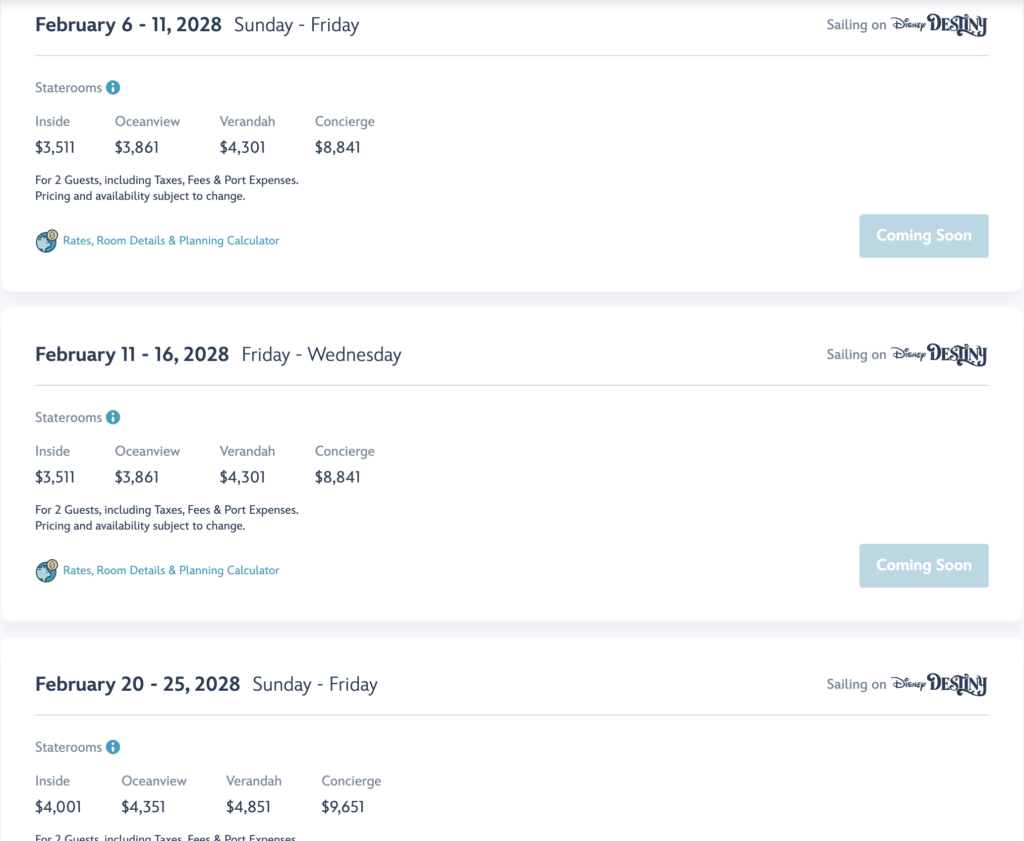Click Staterooms info icon for February 20-25 sailing

[113, 747]
